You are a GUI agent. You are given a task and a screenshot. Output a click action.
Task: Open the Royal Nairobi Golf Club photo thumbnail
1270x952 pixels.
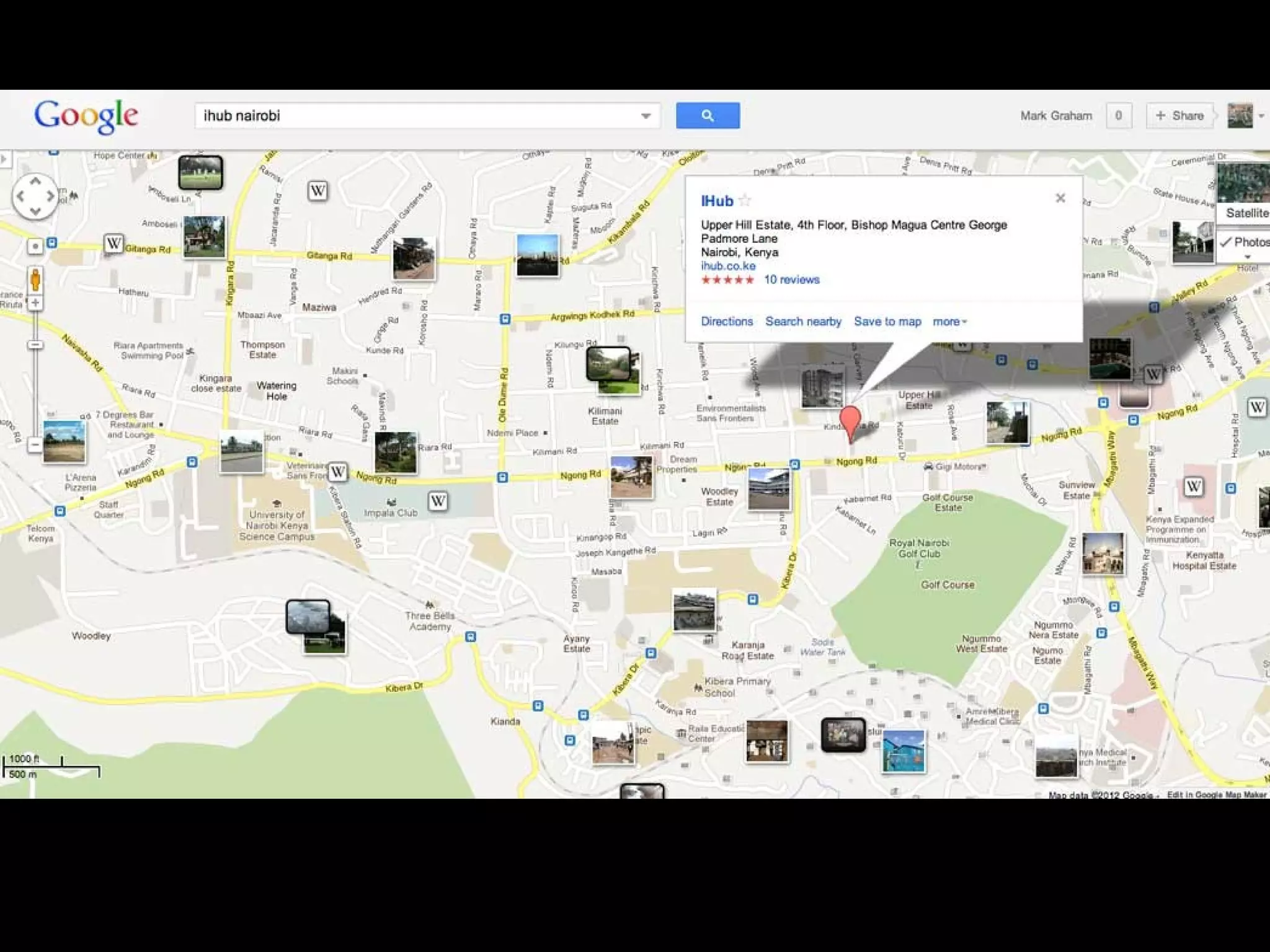(1103, 553)
